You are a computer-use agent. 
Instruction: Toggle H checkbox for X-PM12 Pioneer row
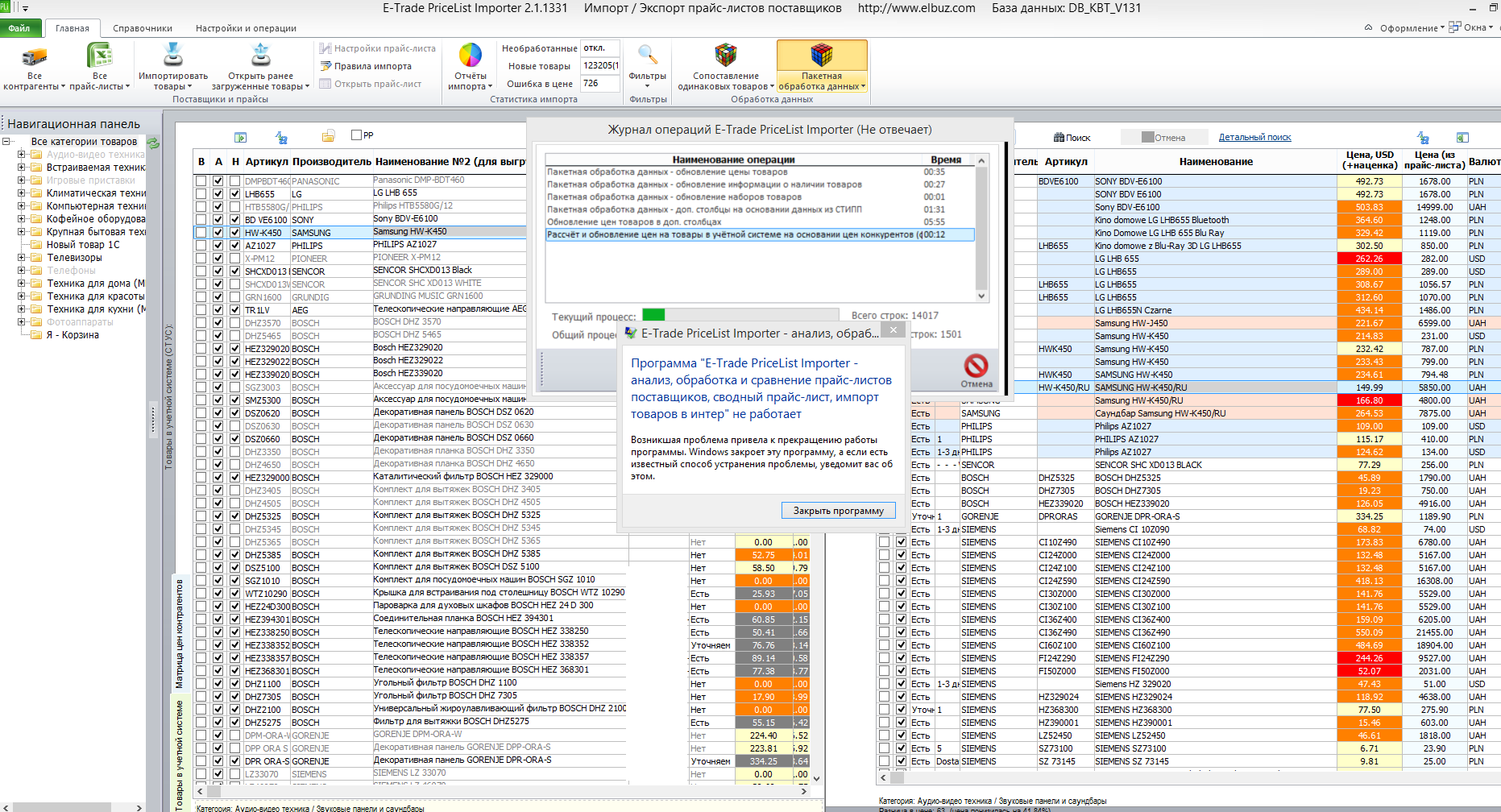(x=235, y=259)
